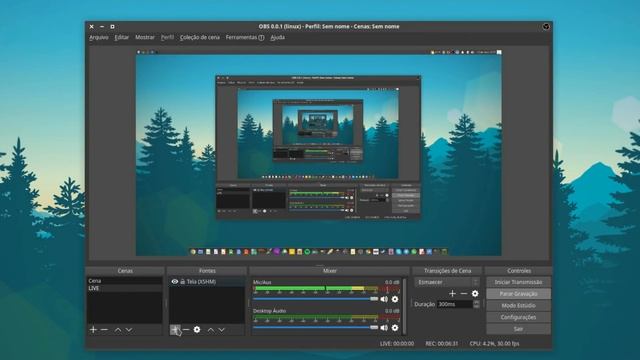Image resolution: width=640 pixels, height=360 pixels.
Task: Open transition properties gear
Action: (x=475, y=293)
